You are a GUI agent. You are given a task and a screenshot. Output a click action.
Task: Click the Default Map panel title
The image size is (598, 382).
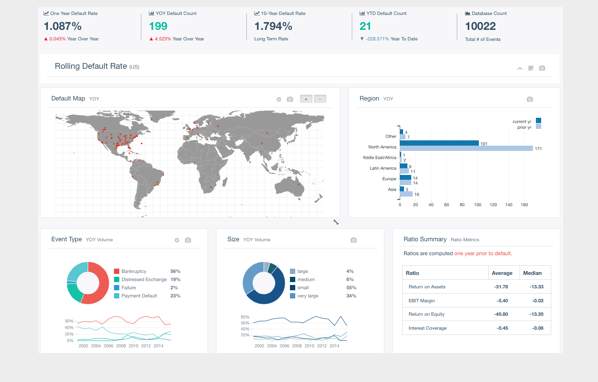pos(68,98)
